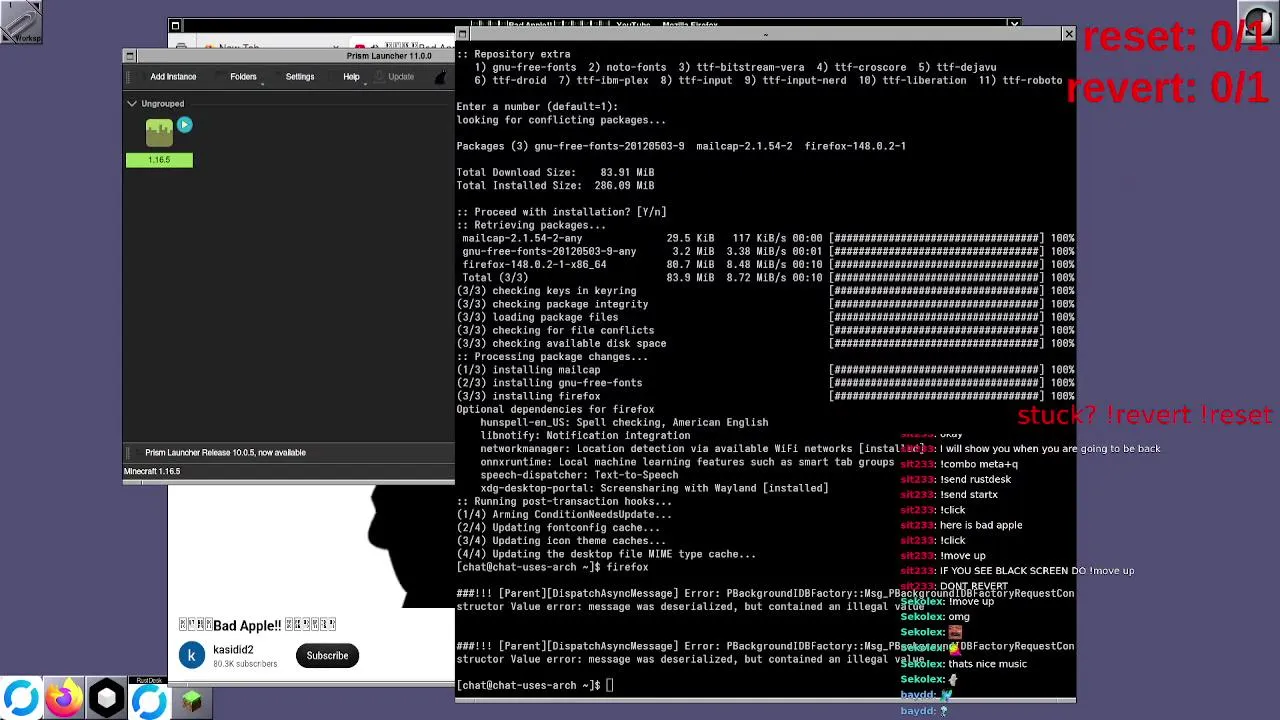Open the first RustDesk icon in the taskbar
The width and height of the screenshot is (1280, 720).
pos(21,698)
